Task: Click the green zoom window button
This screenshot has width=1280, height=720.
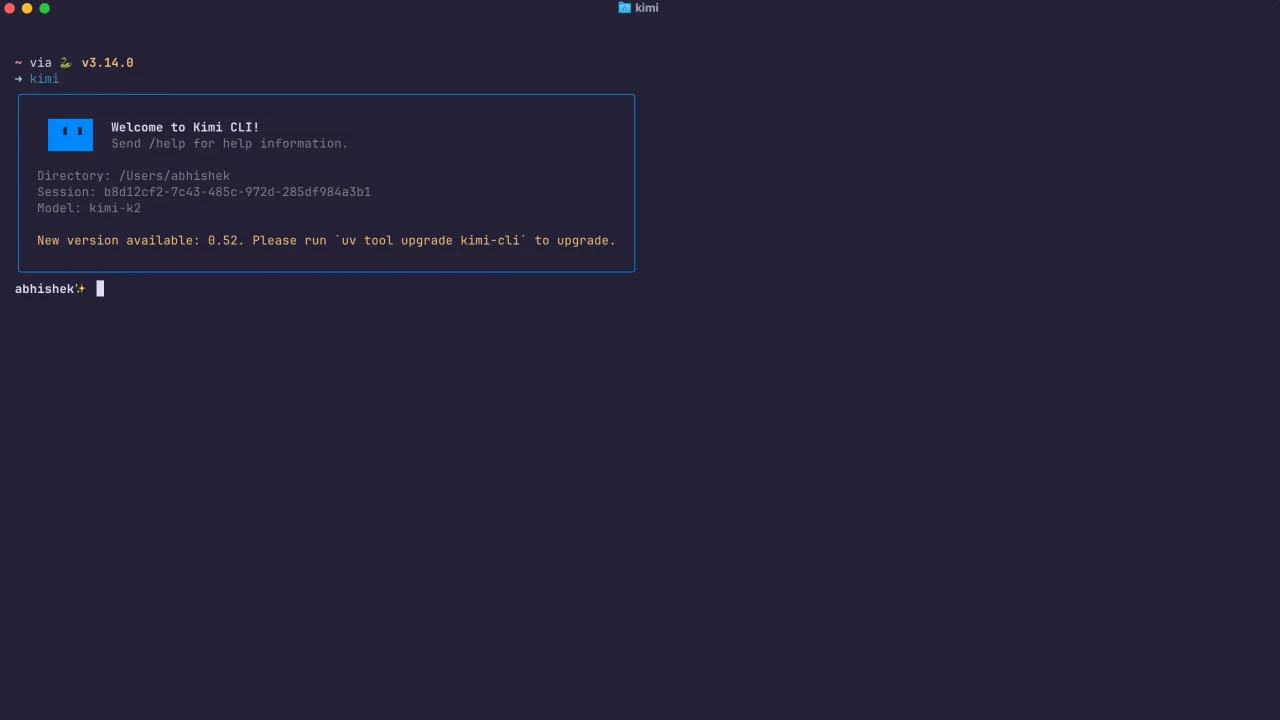Action: coord(44,8)
